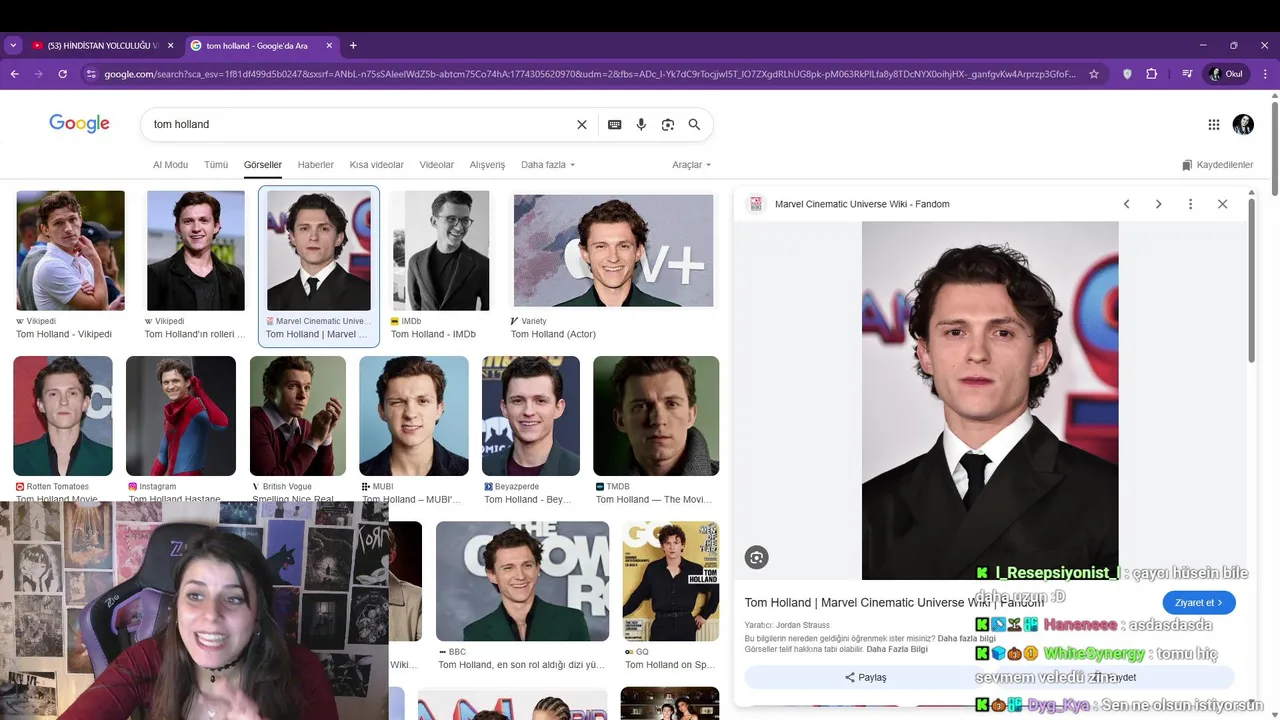
Task: Expand Daha fazla dropdown
Action: (548, 165)
